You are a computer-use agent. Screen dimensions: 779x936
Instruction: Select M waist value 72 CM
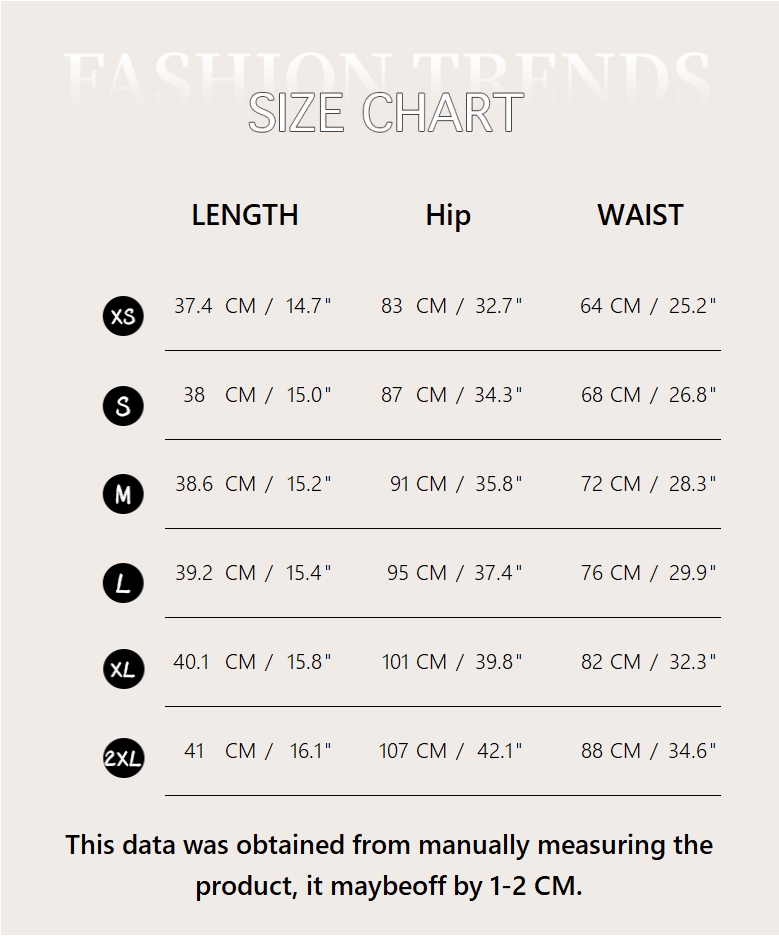(x=611, y=484)
